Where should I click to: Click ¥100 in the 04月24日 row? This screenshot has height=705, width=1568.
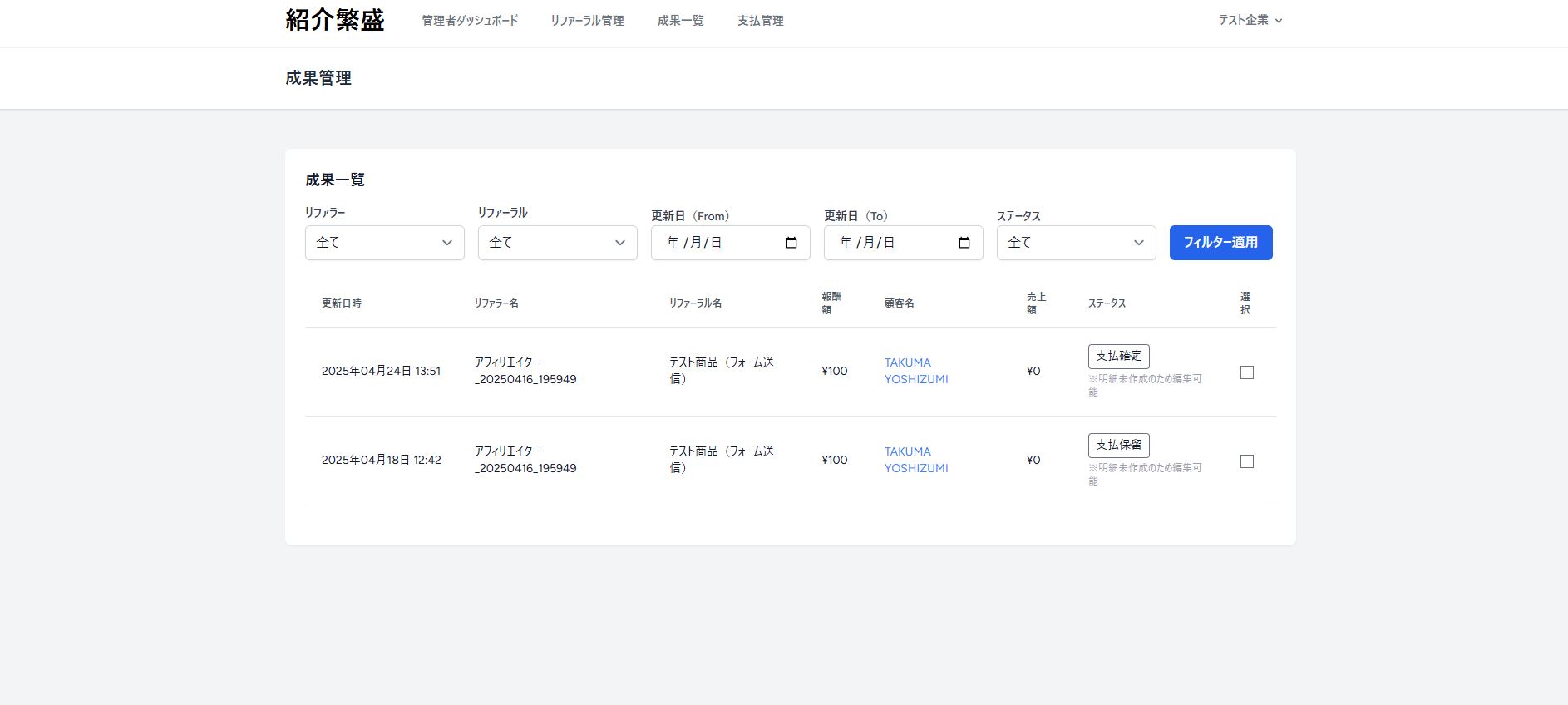(x=835, y=371)
